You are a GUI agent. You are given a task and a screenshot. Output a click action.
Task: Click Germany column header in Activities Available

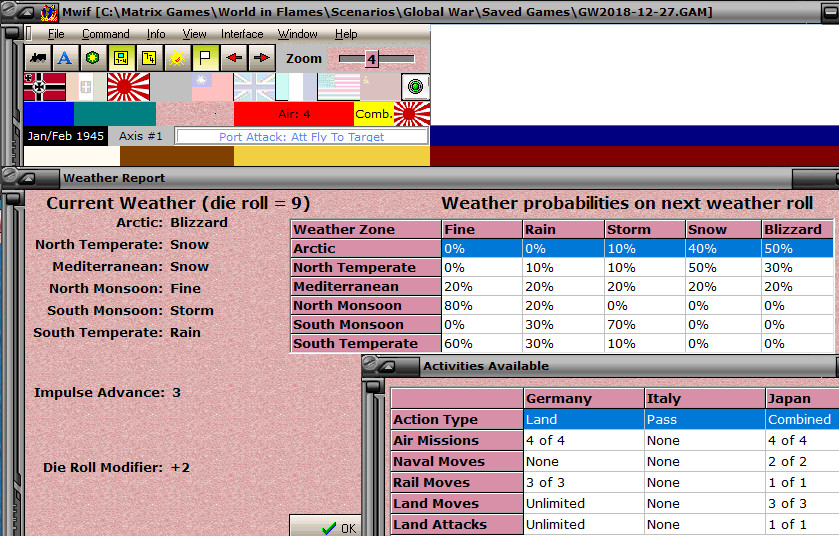click(584, 399)
